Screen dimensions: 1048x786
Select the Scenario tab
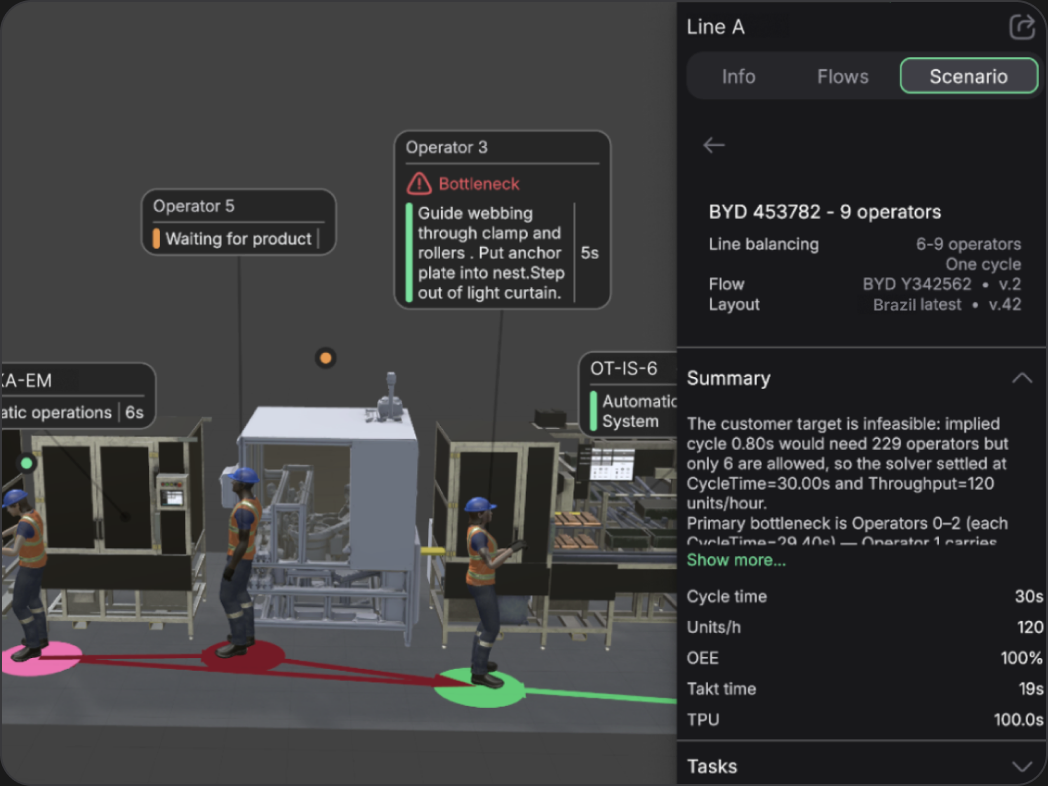[968, 76]
